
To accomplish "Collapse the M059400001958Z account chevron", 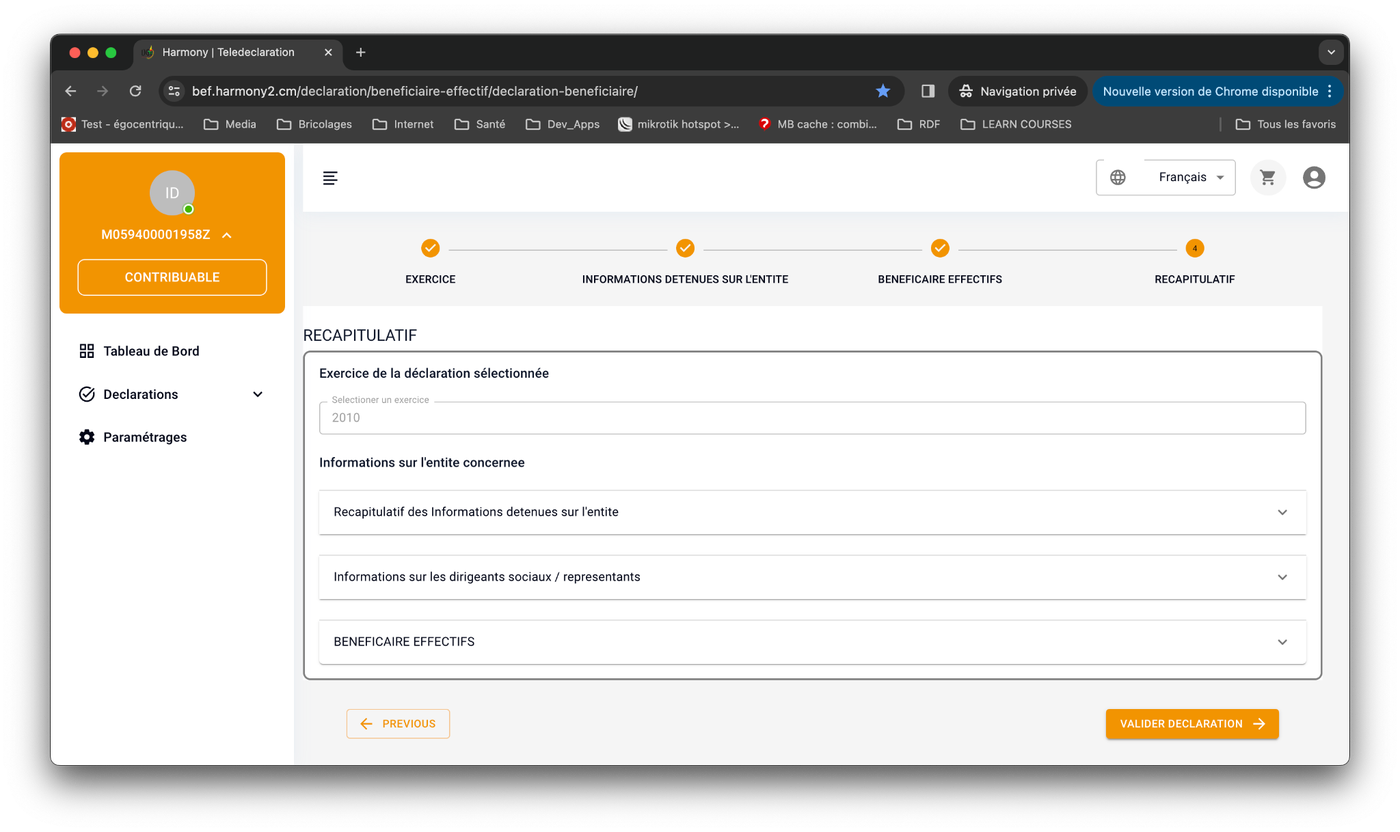I will [227, 235].
